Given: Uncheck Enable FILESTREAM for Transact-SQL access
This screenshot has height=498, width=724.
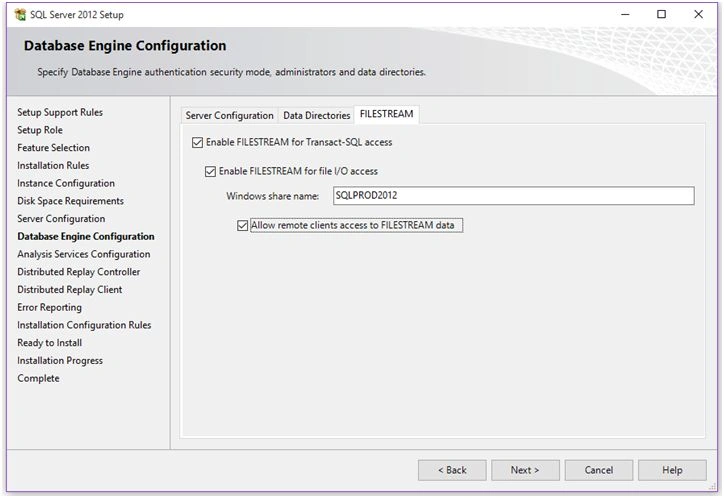Looking at the screenshot, I should 197,143.
